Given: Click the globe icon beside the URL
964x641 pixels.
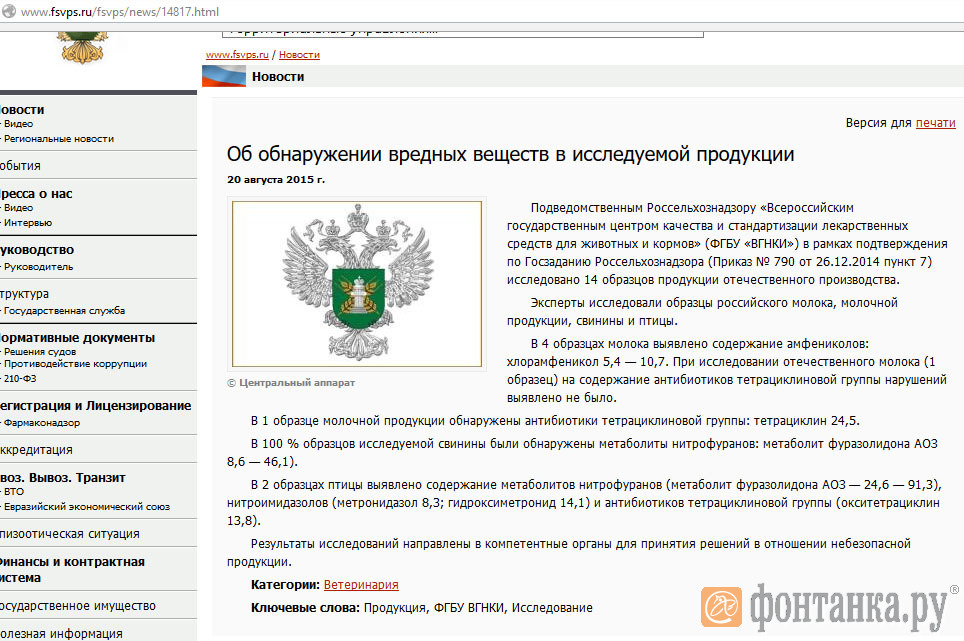Looking at the screenshot, I should pos(9,11).
